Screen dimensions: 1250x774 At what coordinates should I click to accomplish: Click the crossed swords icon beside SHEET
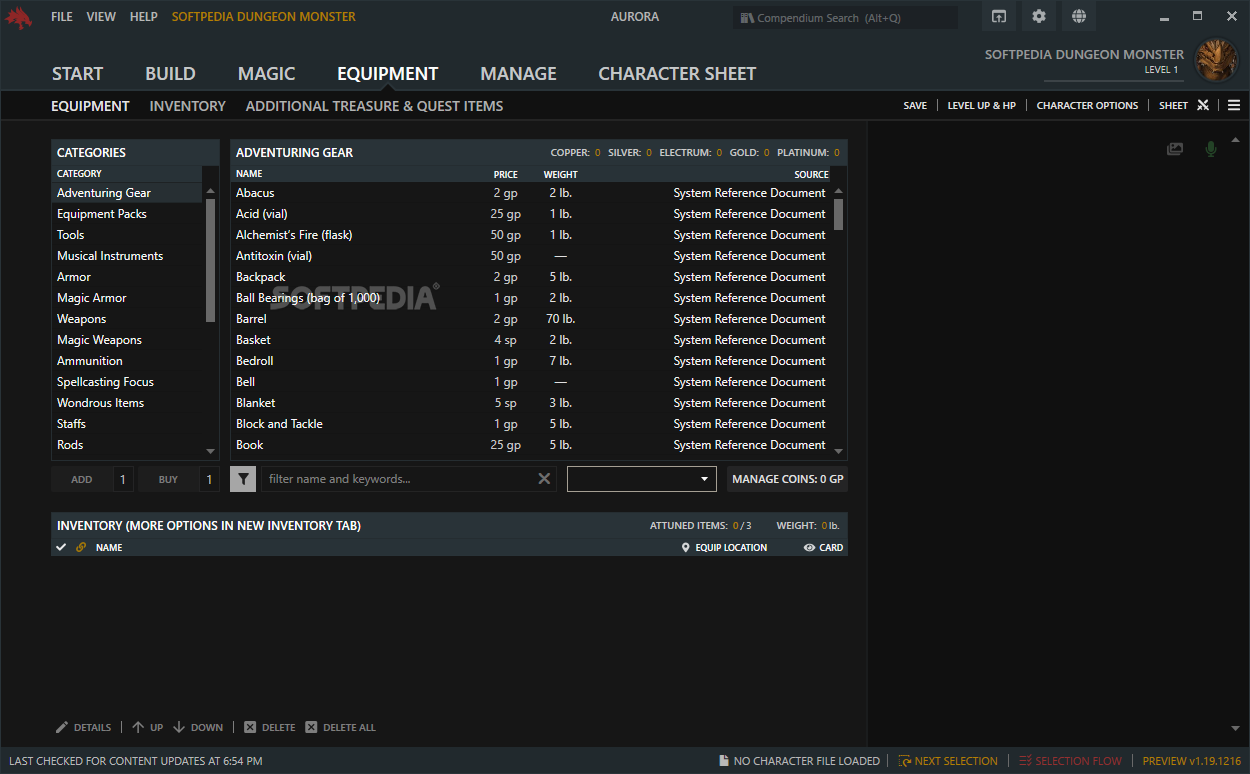pos(1203,105)
